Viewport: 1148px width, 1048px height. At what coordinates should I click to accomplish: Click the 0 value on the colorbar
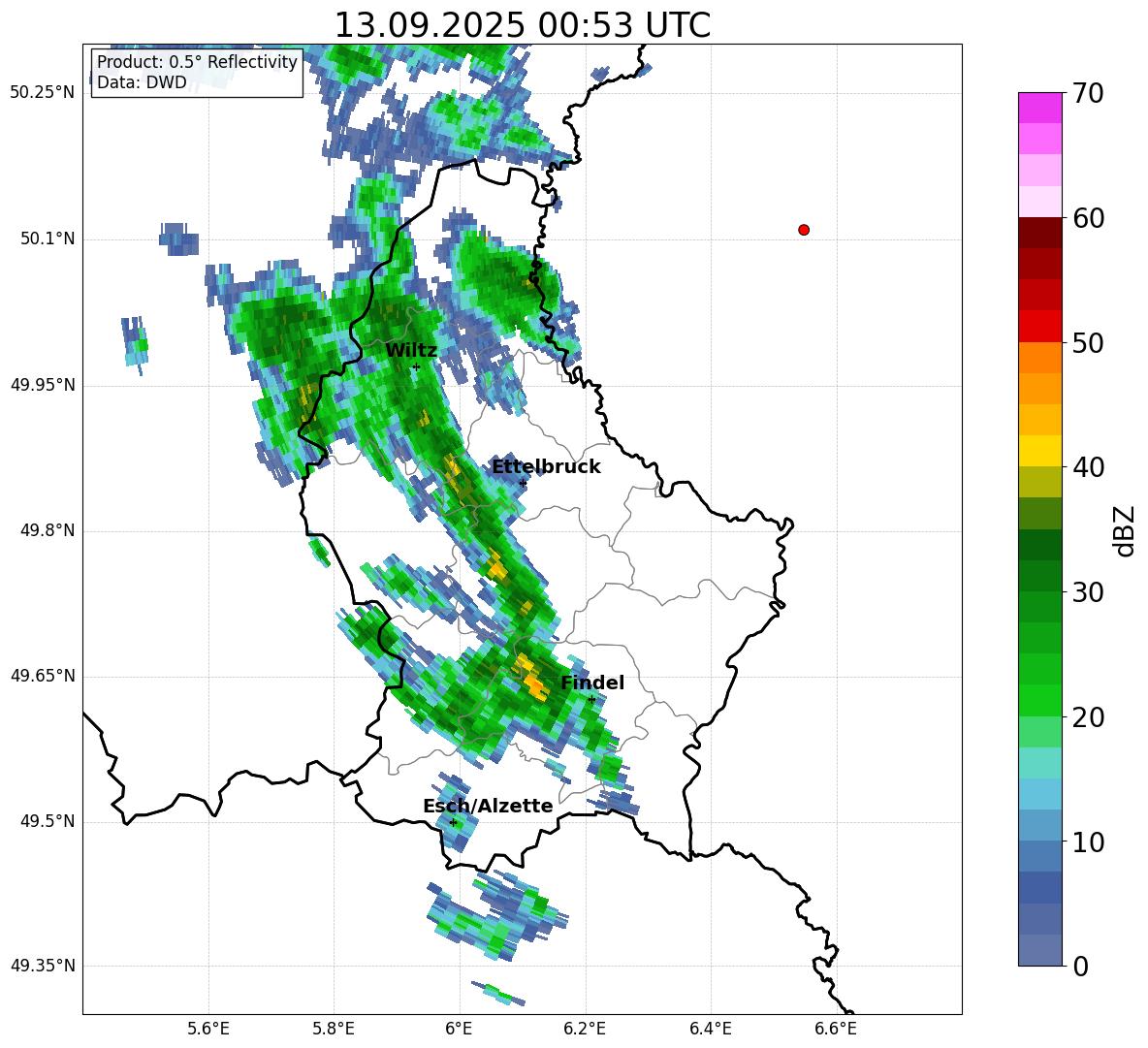point(1079,966)
